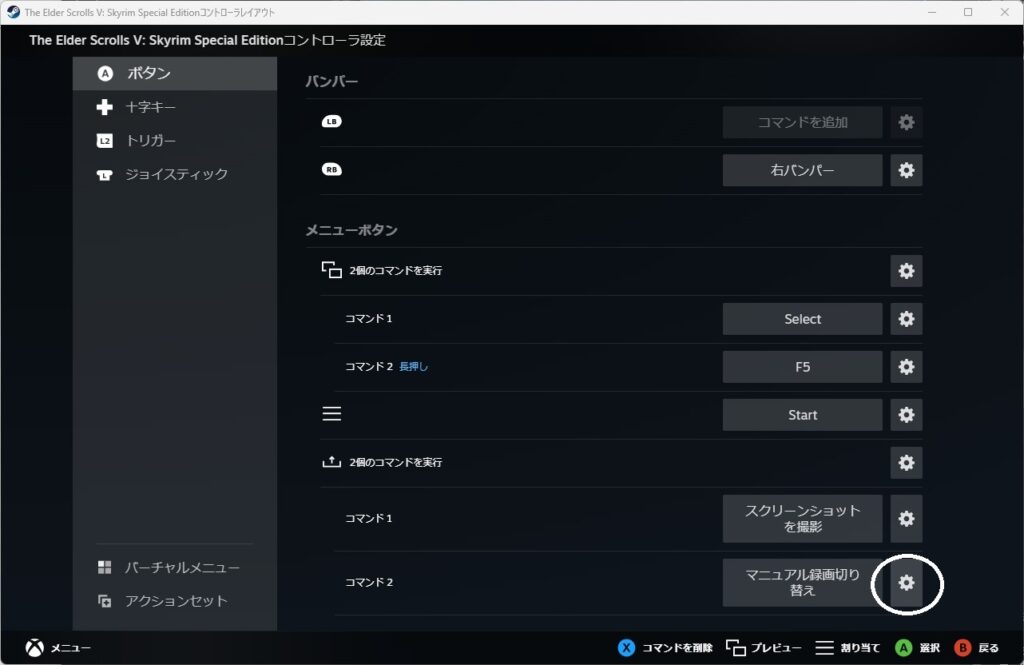The image size is (1024, 665).
Task: Click the gear beside マニュアル録画切り替え
Action: pos(906,583)
